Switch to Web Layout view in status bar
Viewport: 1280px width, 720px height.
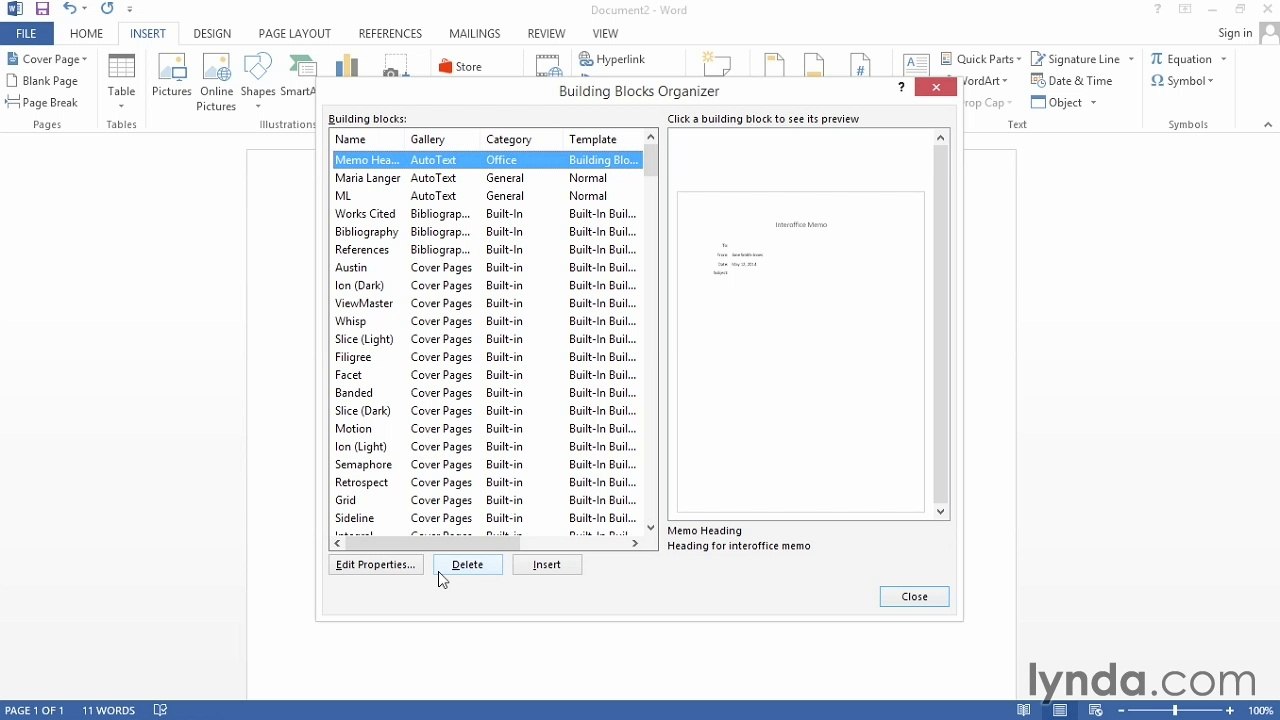[1096, 710]
